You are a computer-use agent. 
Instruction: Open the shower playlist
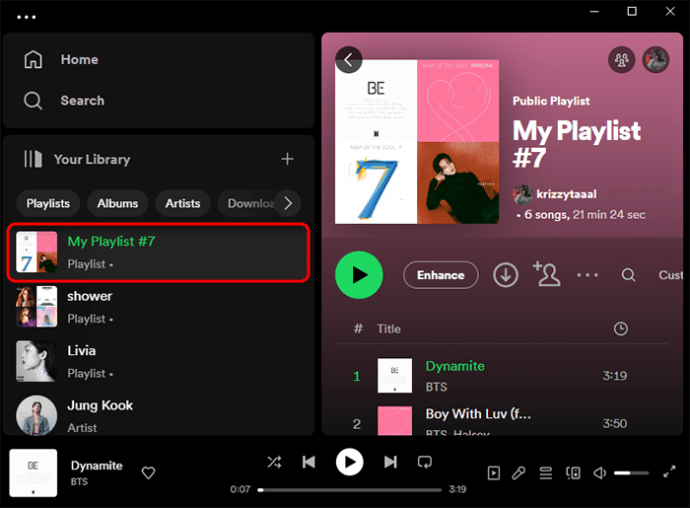point(158,307)
